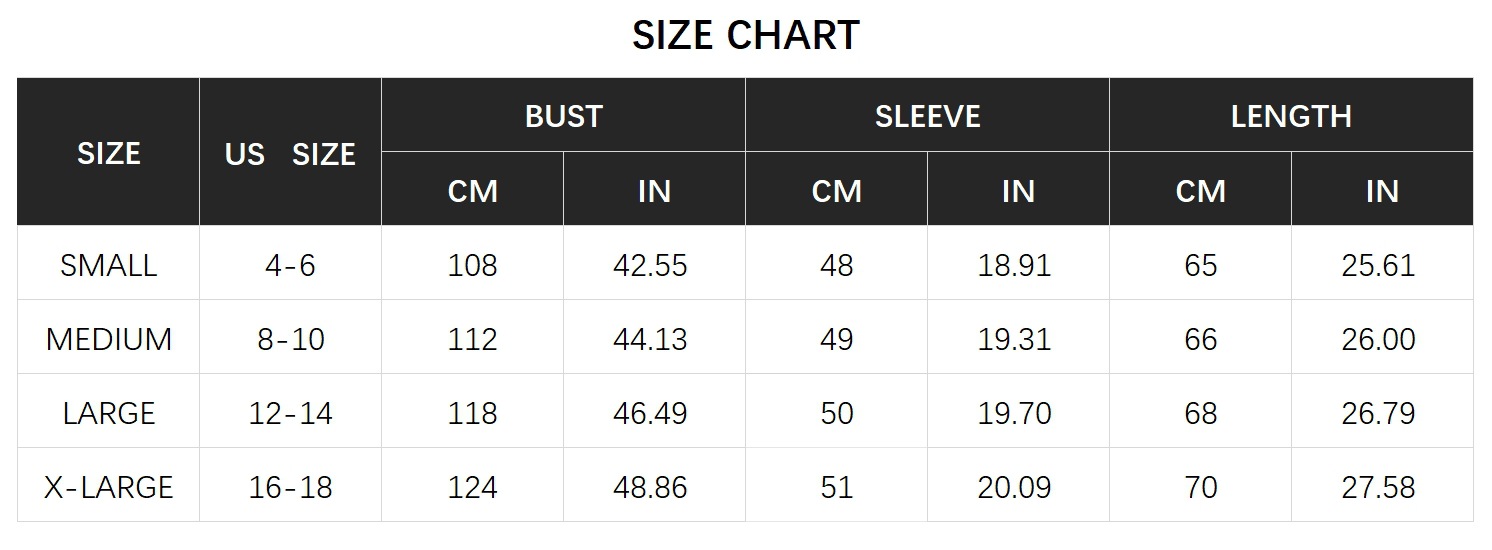Click the SMALL size row label
The height and width of the screenshot is (550, 1492).
click(x=108, y=265)
